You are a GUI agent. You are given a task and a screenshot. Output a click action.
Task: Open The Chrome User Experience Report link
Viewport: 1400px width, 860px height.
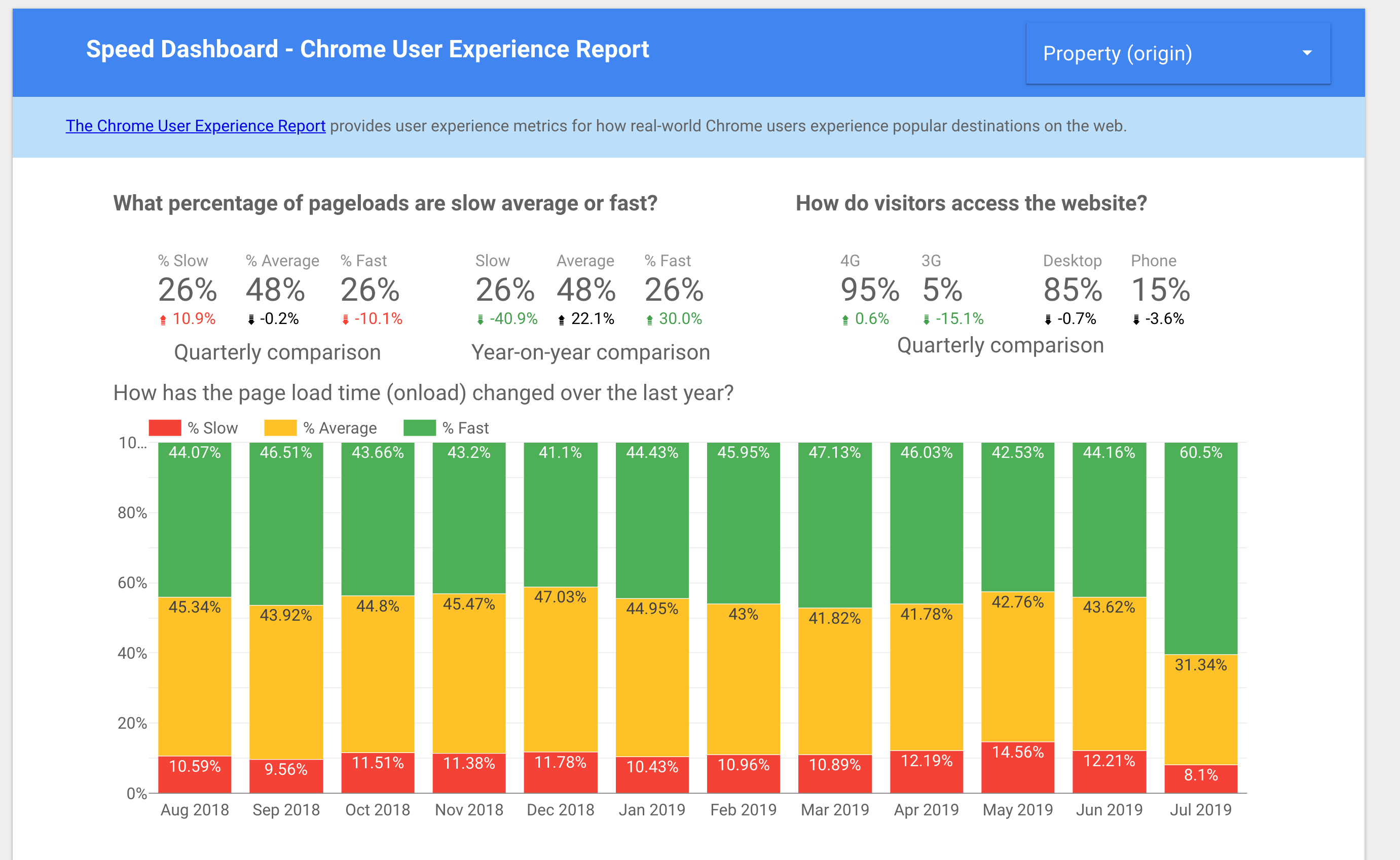(195, 126)
